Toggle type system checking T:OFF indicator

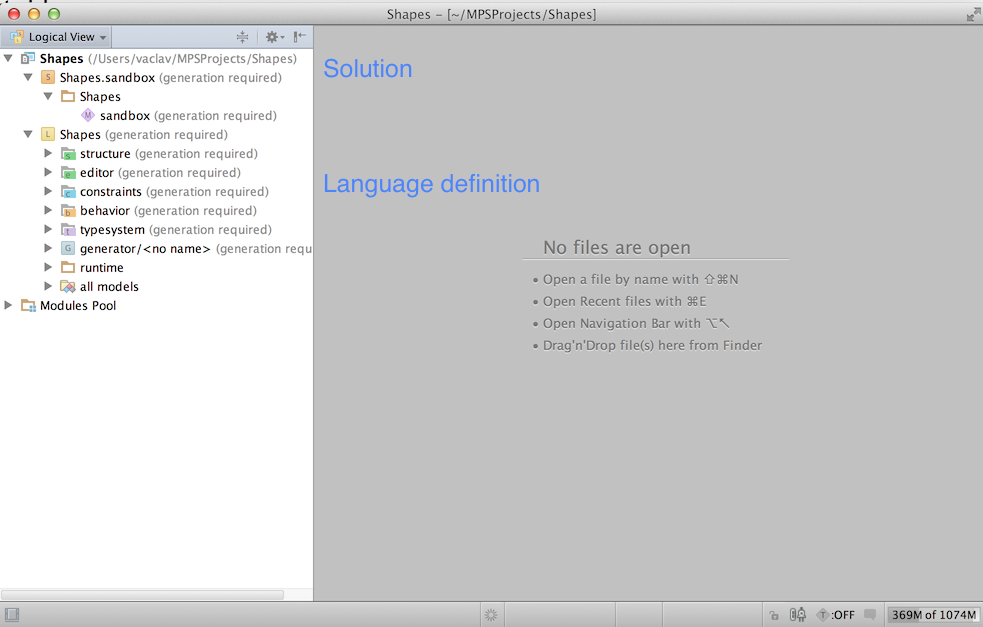[835, 615]
